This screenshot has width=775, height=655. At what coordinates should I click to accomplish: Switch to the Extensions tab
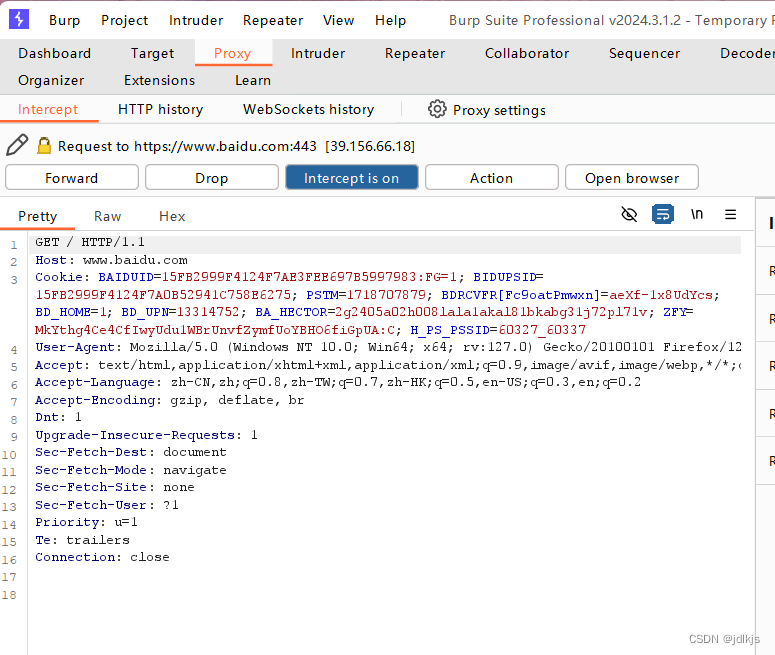click(159, 80)
